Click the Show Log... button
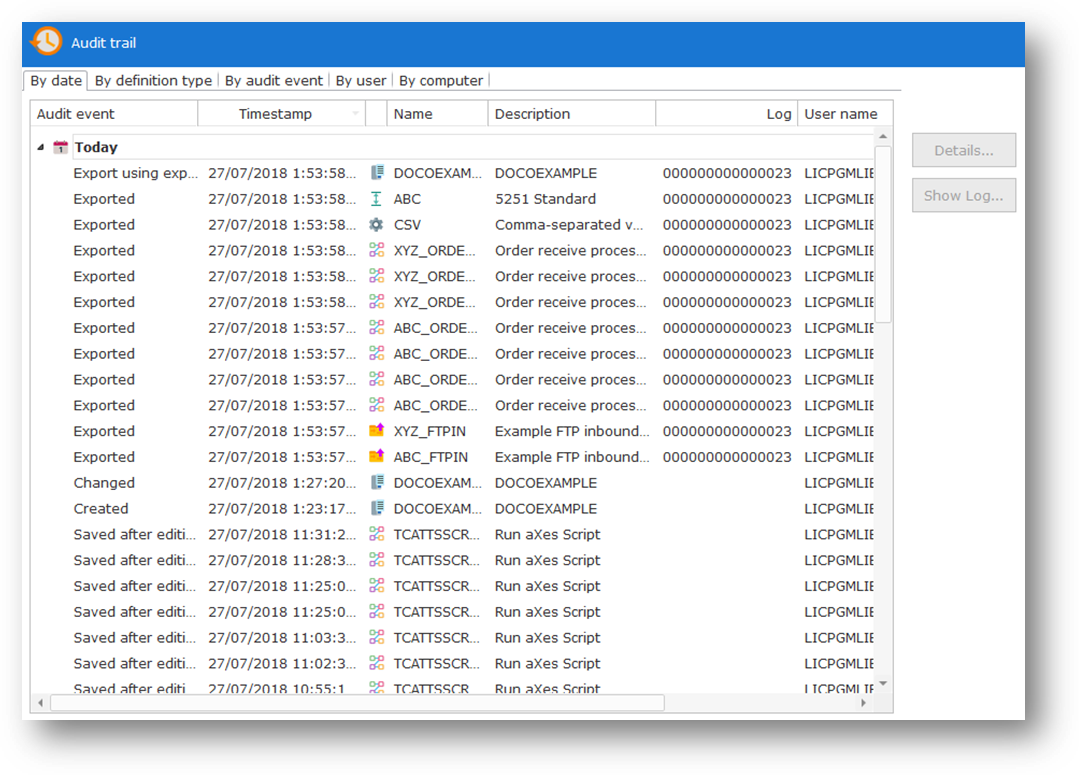 pyautogui.click(x=963, y=195)
